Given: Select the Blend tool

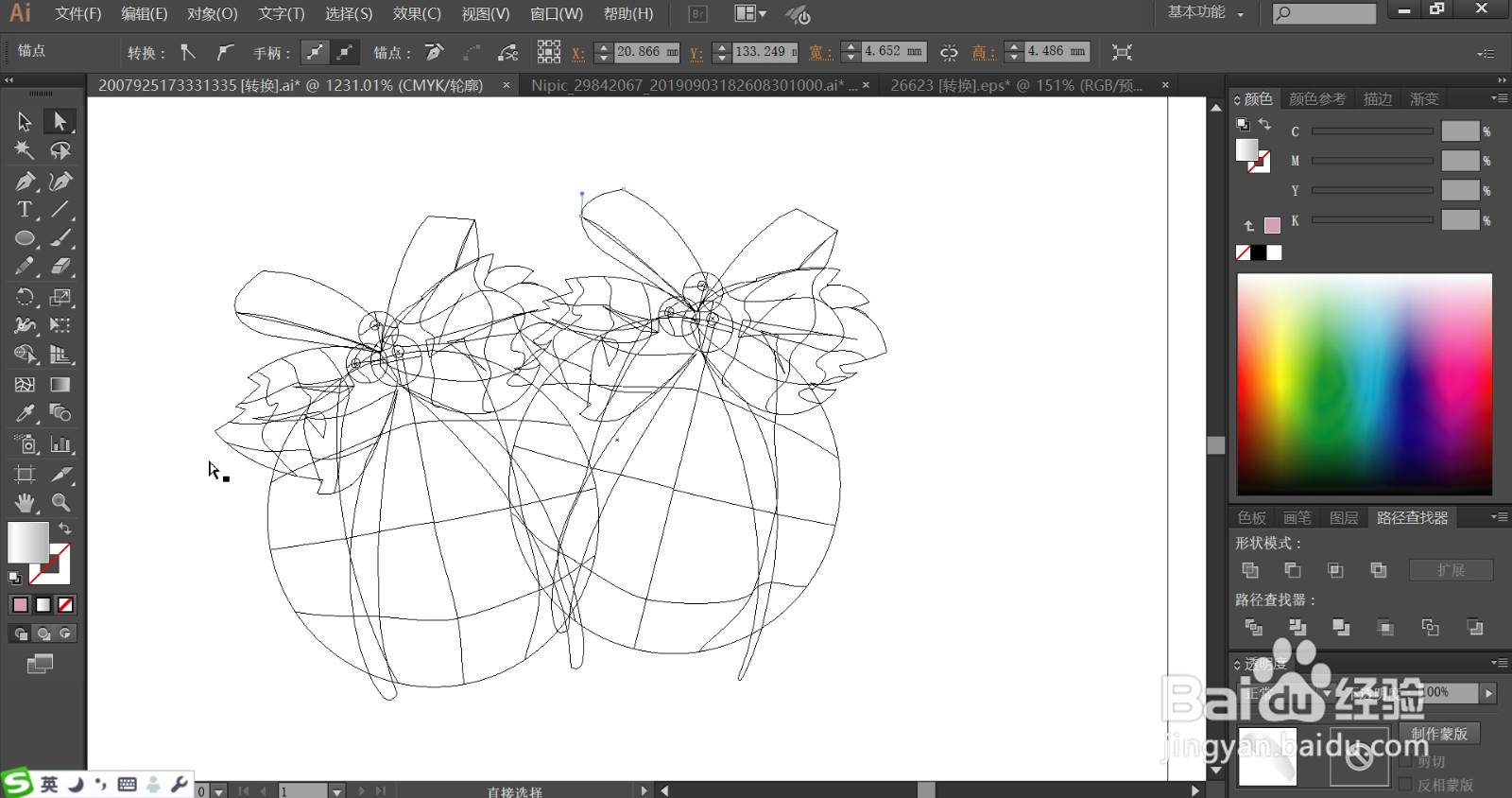Looking at the screenshot, I should (60, 413).
